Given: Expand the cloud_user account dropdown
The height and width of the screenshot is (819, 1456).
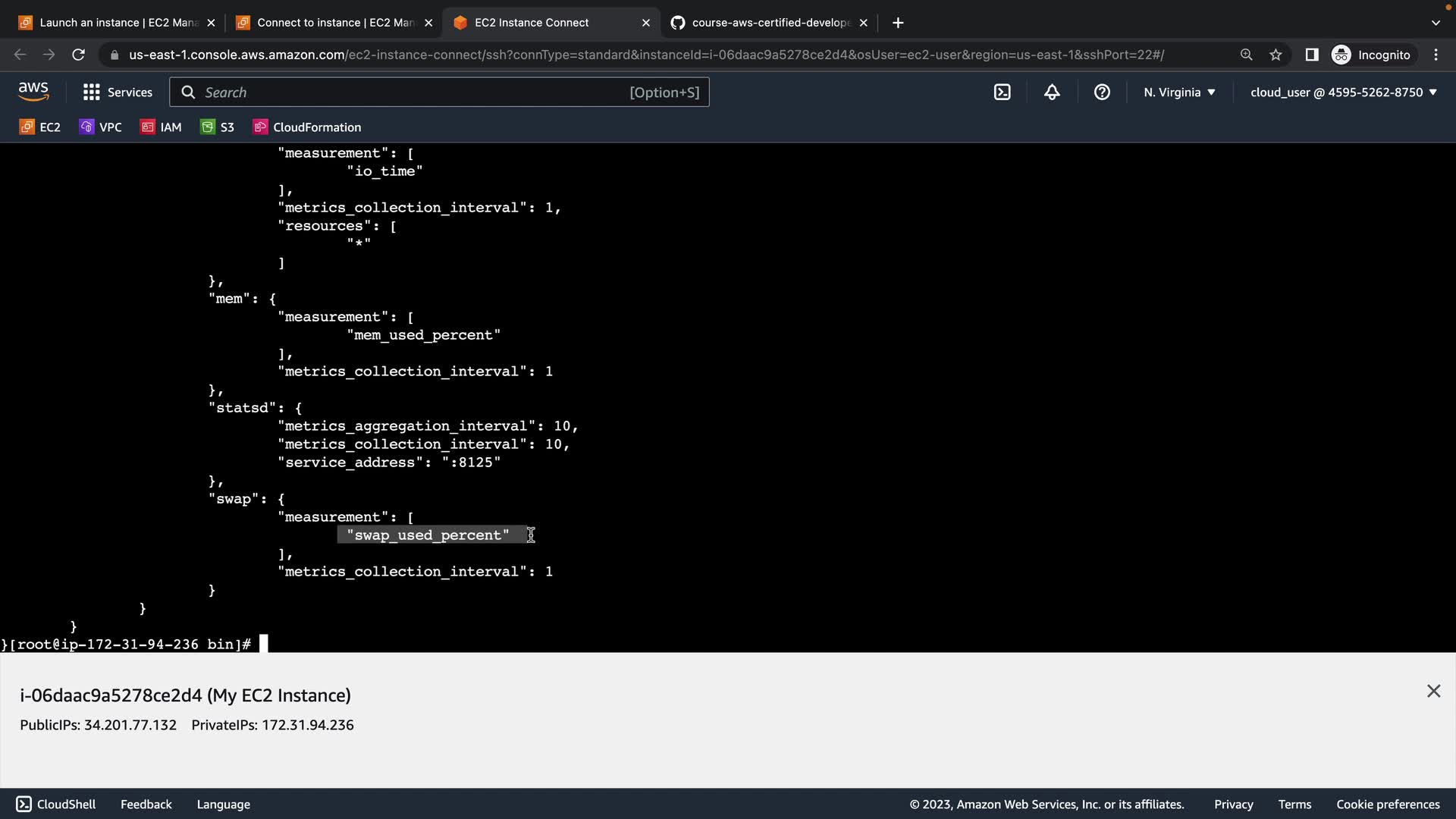Looking at the screenshot, I should (x=1343, y=93).
